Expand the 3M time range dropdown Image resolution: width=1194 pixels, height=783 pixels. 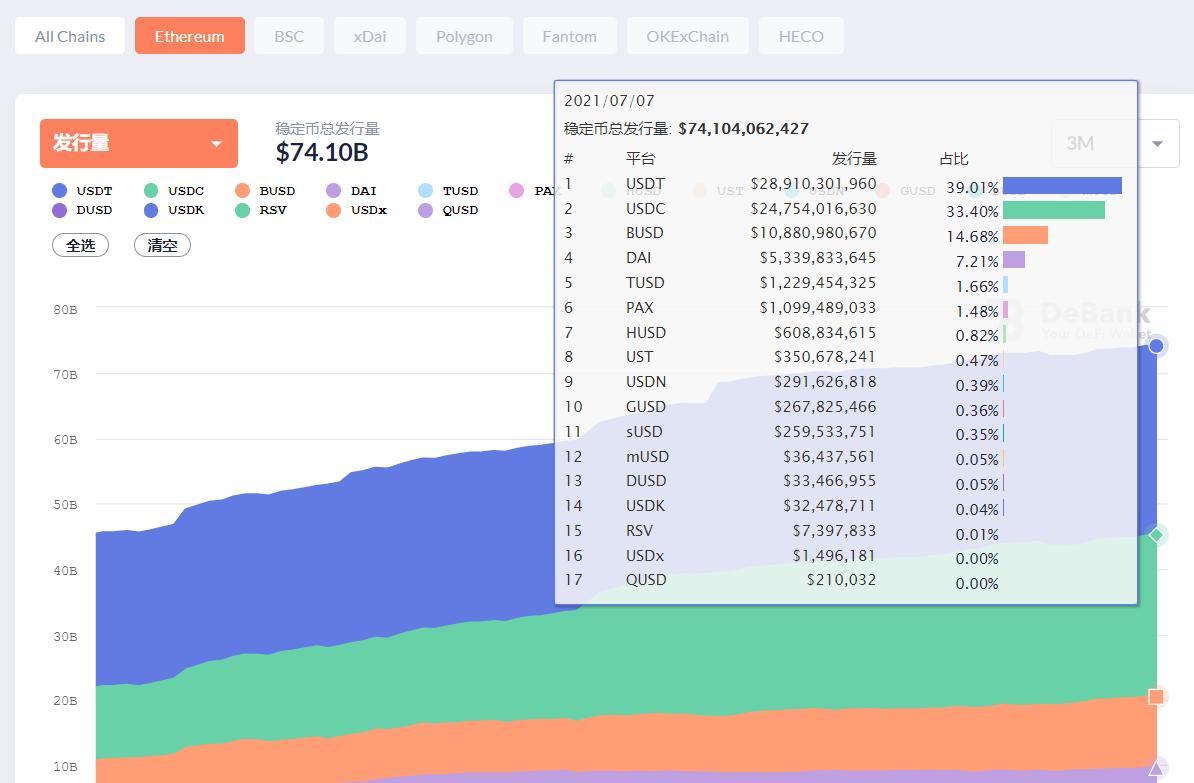coord(1114,143)
